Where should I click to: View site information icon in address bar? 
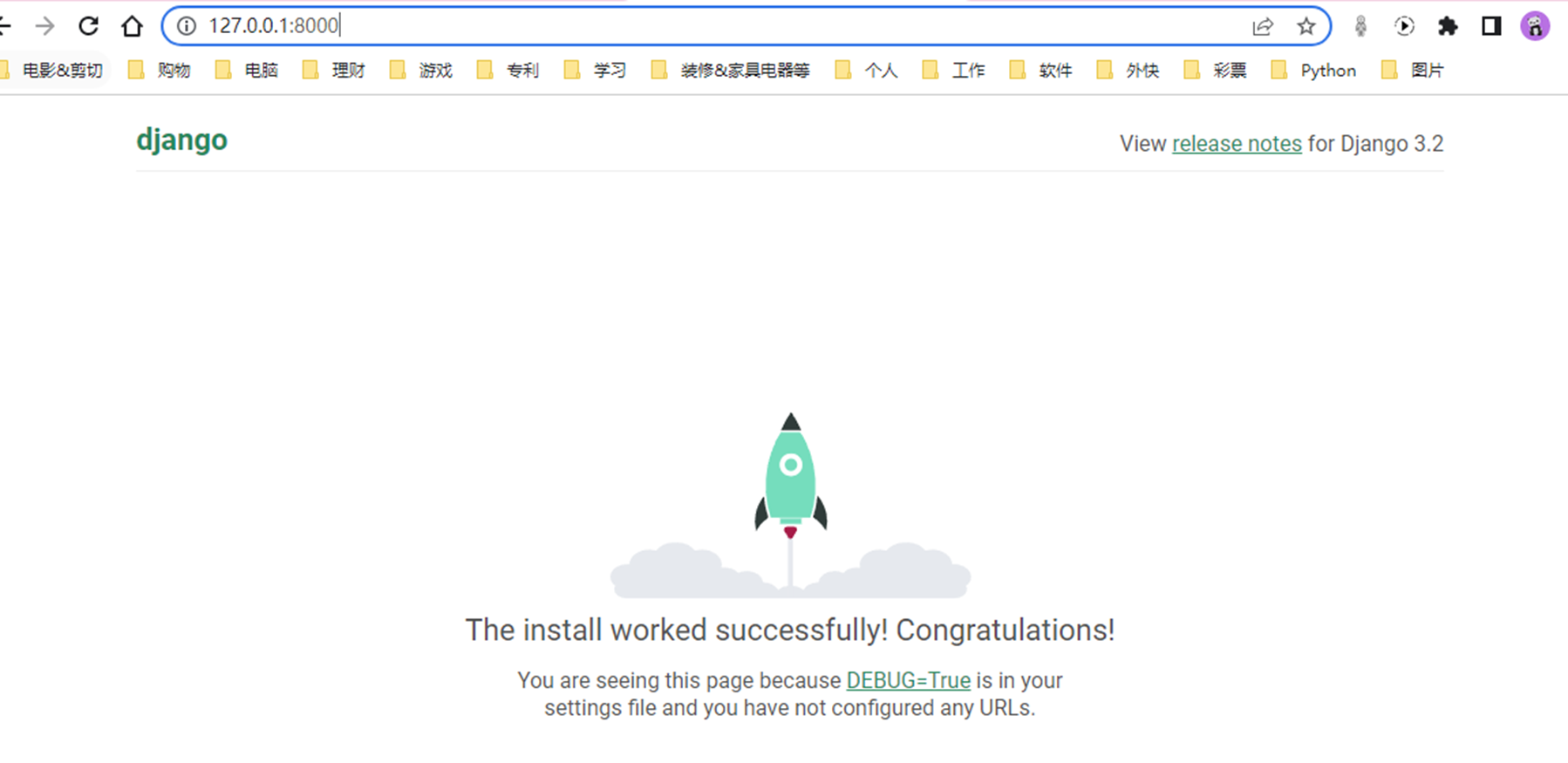pos(187,26)
